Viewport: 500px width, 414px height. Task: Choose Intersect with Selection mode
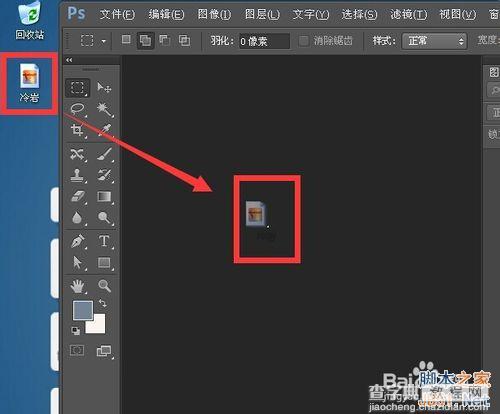click(184, 41)
